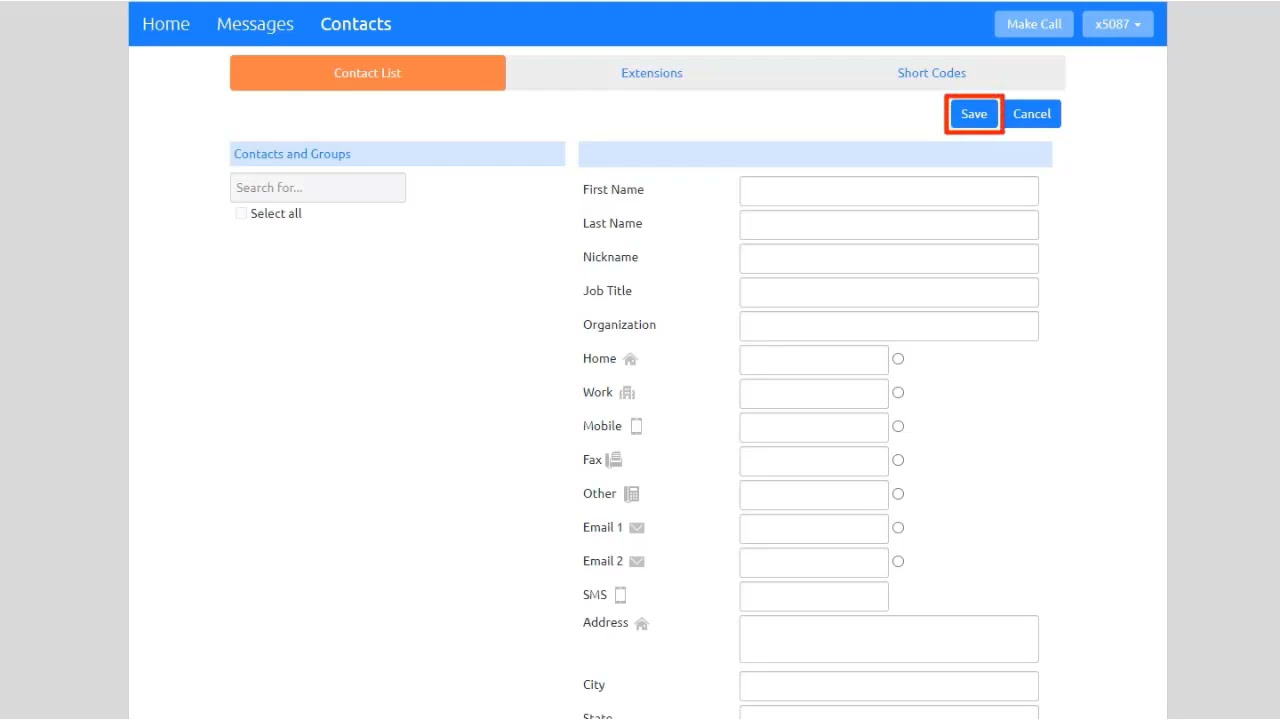Go to the Home menu

point(166,24)
